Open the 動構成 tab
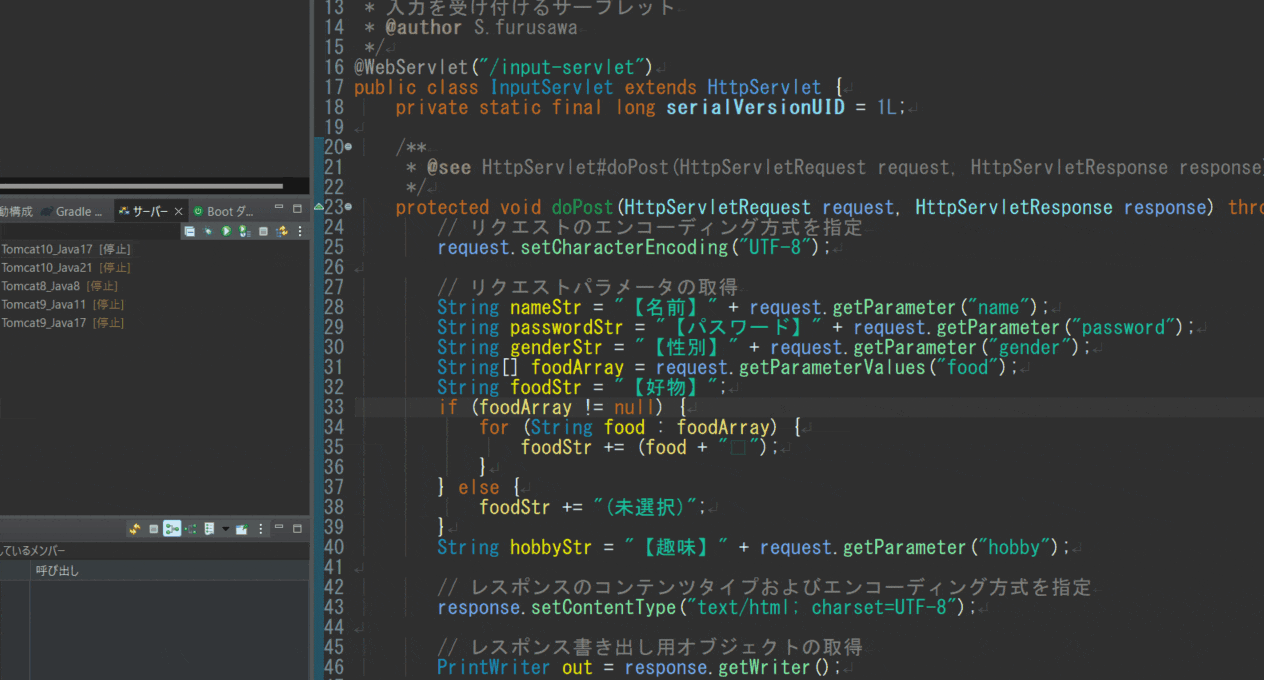The width and height of the screenshot is (1264, 680). pos(17,211)
